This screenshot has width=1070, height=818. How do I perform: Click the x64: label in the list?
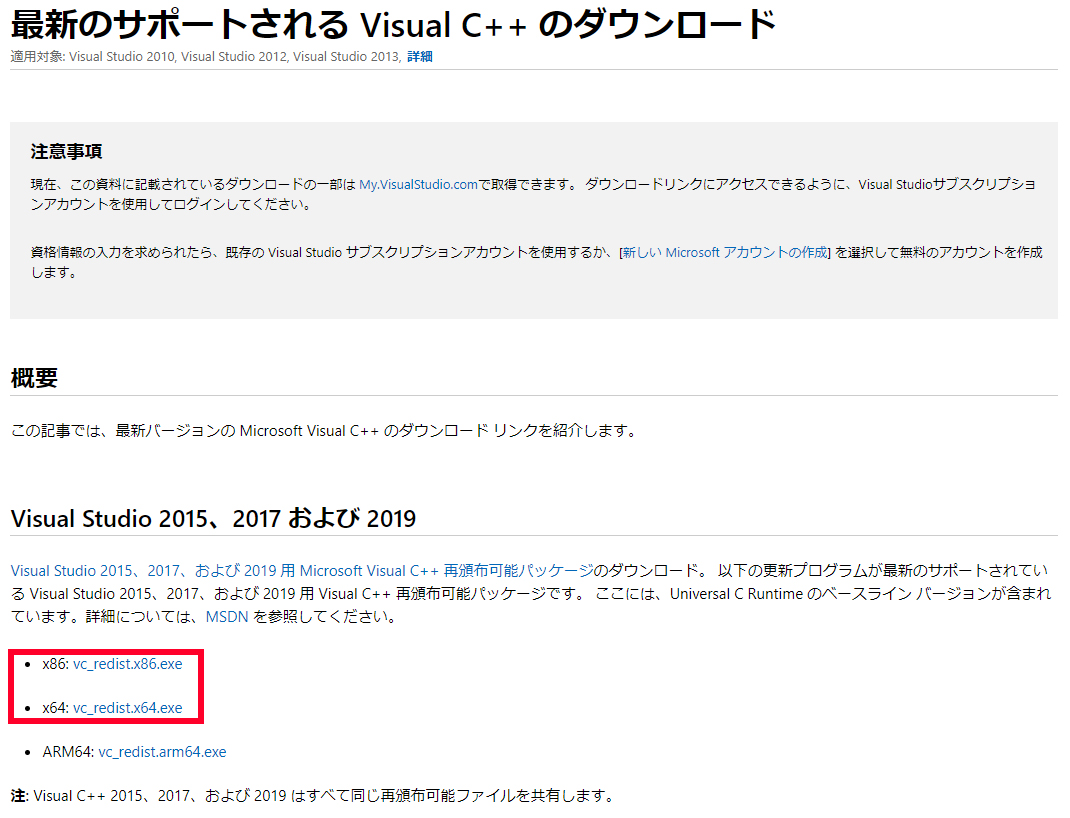55,707
